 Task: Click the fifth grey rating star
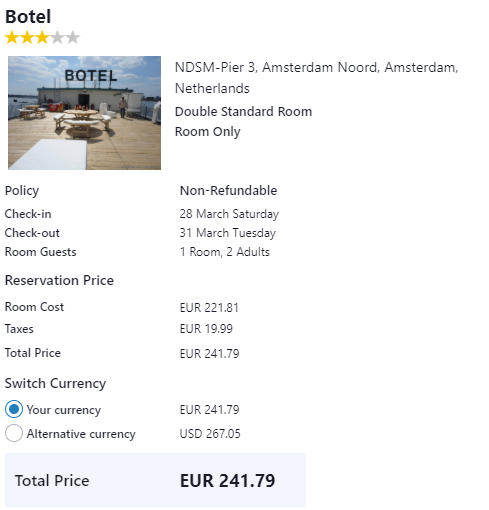tap(73, 37)
